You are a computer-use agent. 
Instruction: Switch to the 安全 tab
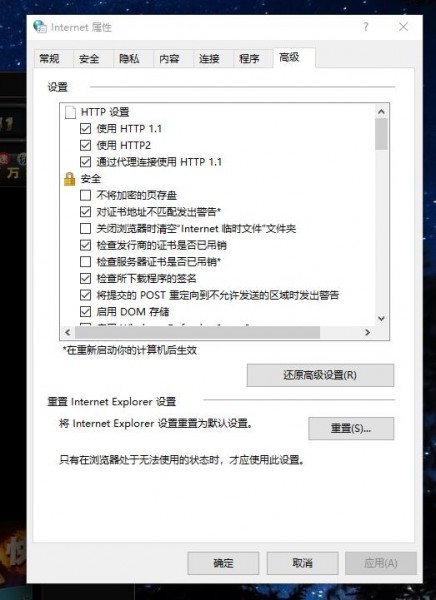tap(89, 59)
